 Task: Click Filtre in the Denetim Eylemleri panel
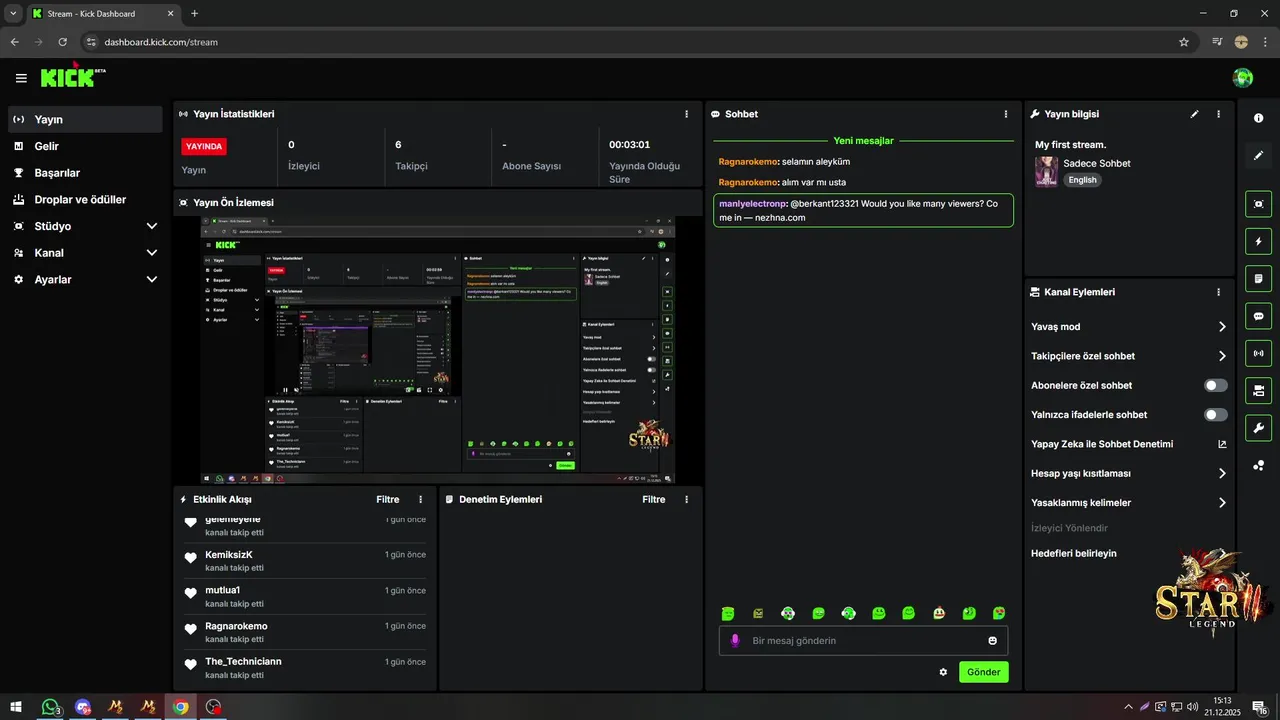654,499
